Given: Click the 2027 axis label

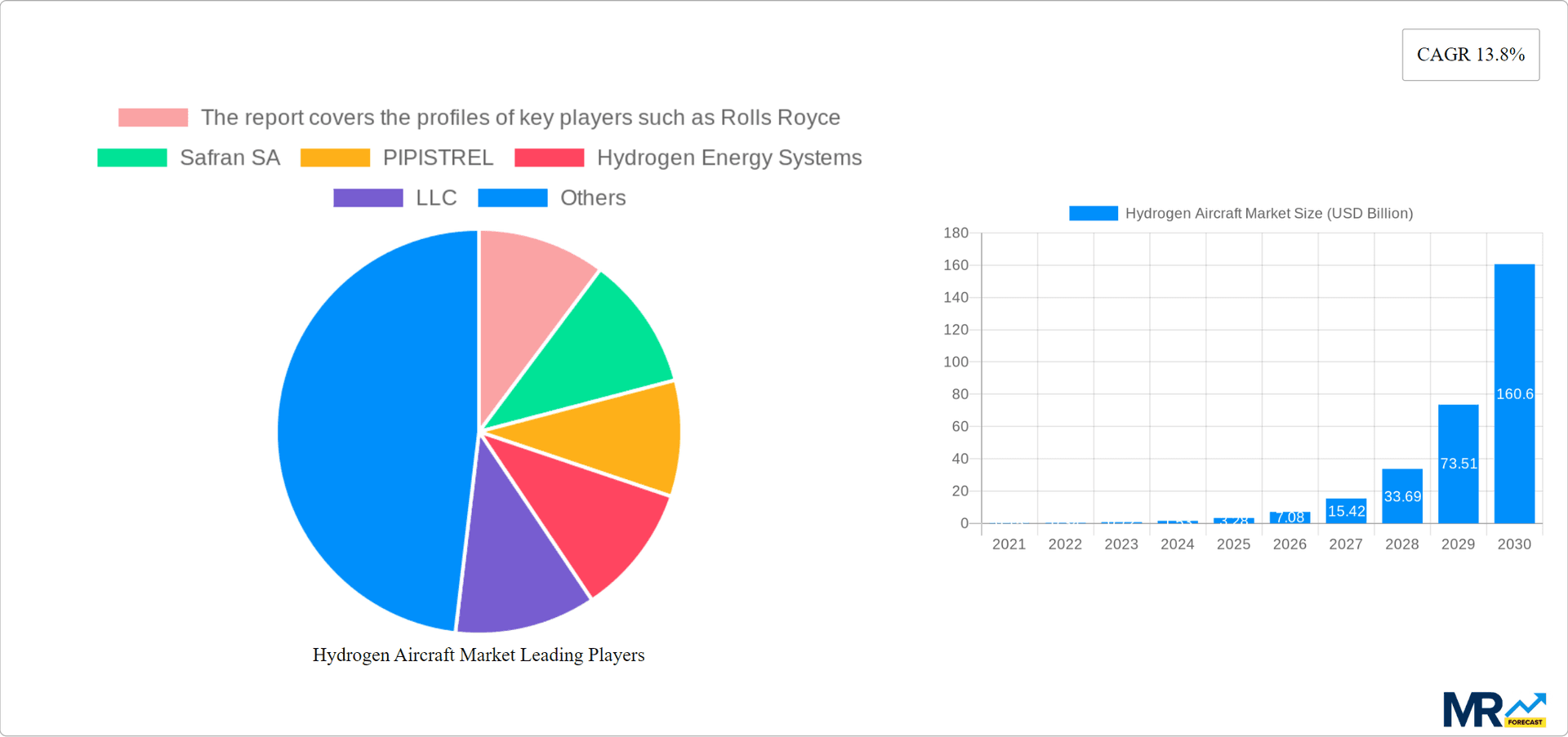Looking at the screenshot, I should pos(1346,544).
